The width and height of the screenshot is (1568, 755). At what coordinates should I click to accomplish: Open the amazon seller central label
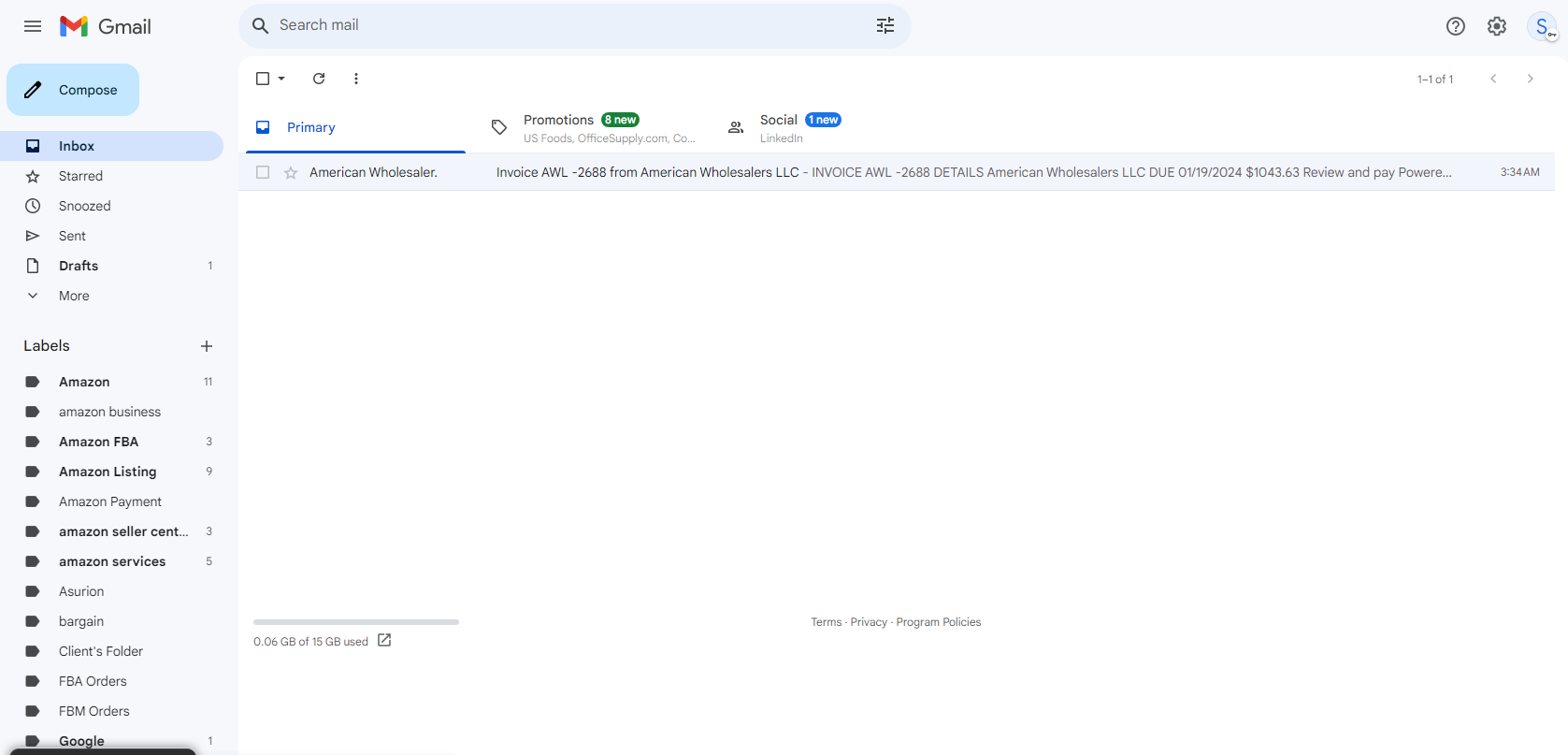pos(111,531)
